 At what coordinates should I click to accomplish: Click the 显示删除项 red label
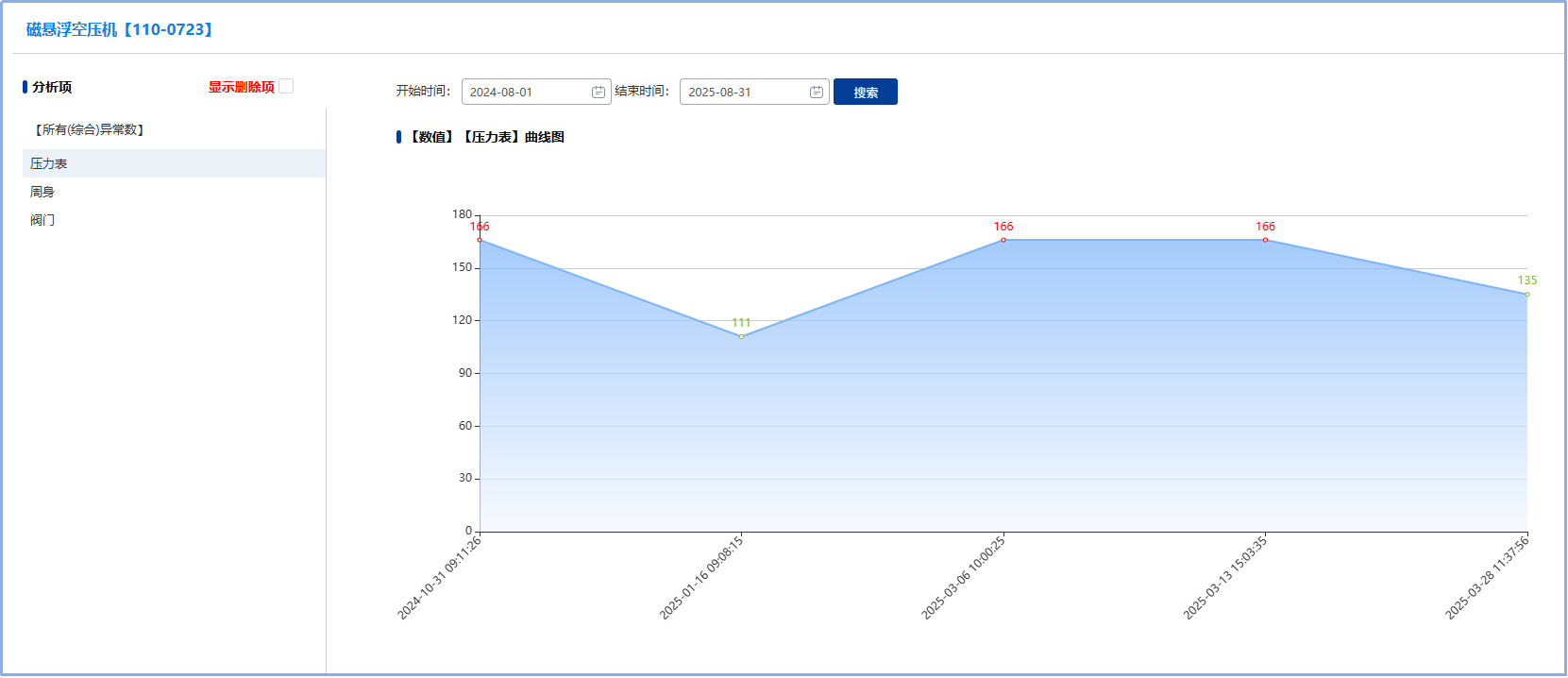point(241,87)
